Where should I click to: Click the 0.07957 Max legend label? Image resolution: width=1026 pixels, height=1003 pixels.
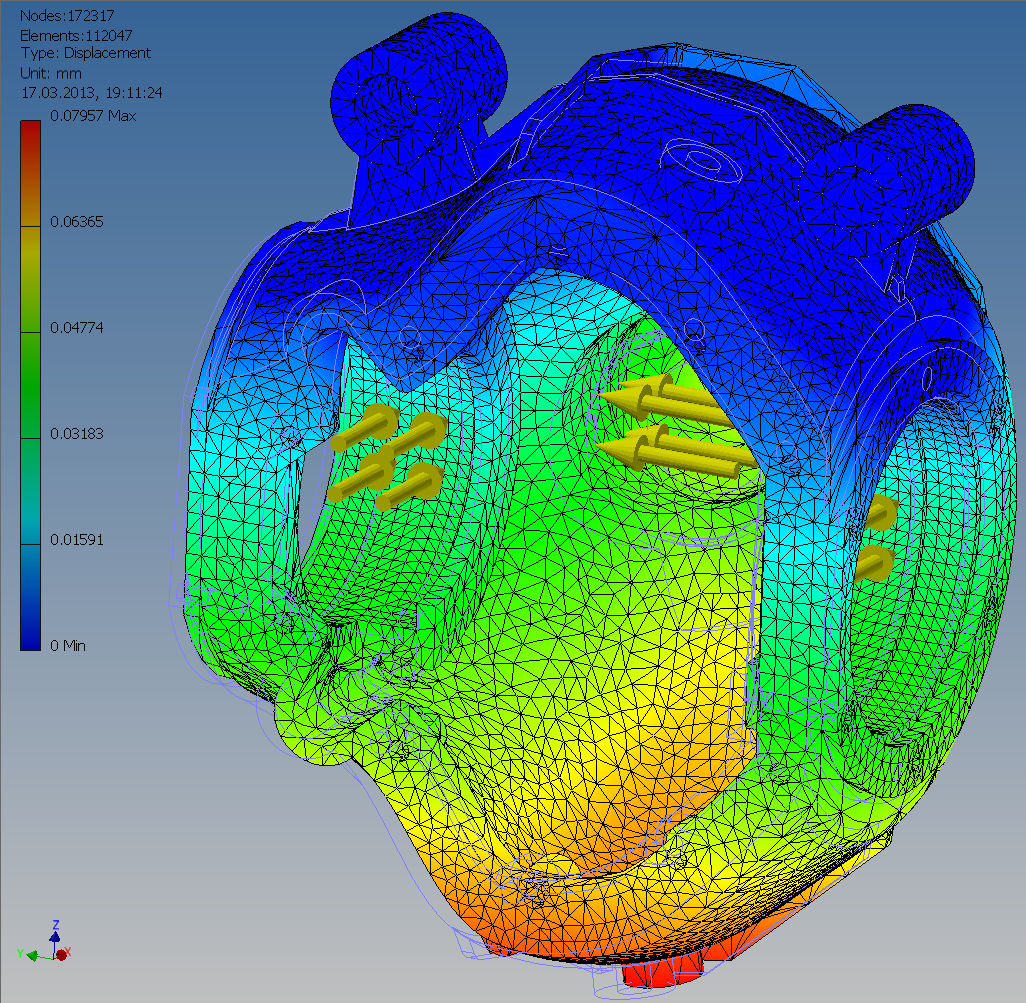pyautogui.click(x=93, y=116)
